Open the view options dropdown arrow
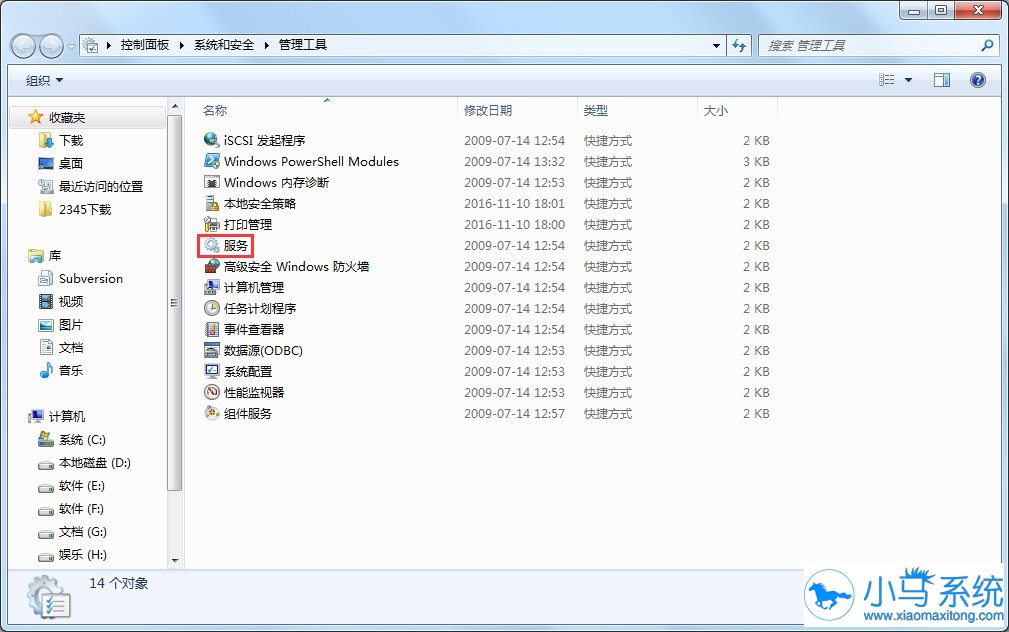 click(x=909, y=80)
